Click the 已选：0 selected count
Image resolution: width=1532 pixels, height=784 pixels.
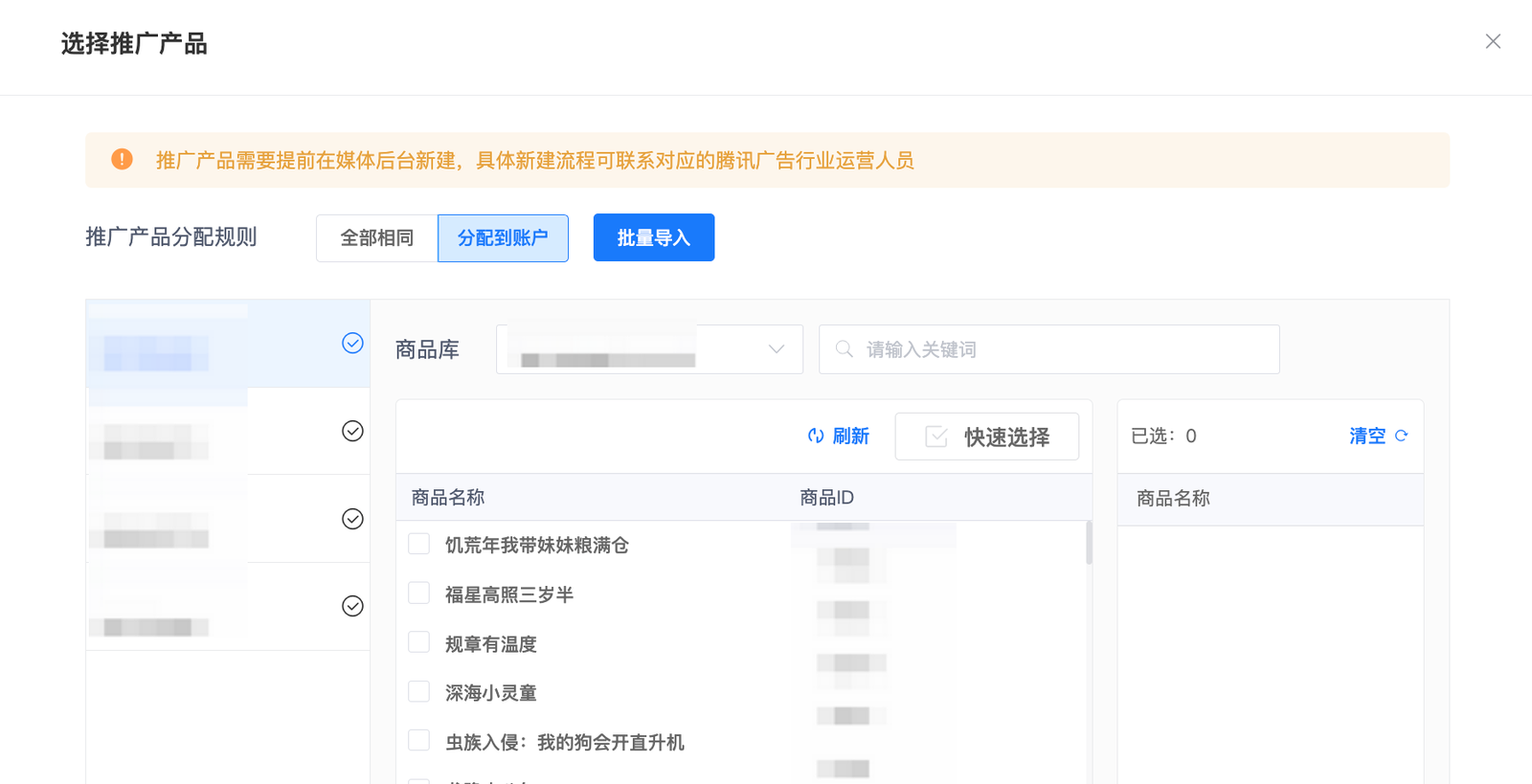click(1163, 437)
